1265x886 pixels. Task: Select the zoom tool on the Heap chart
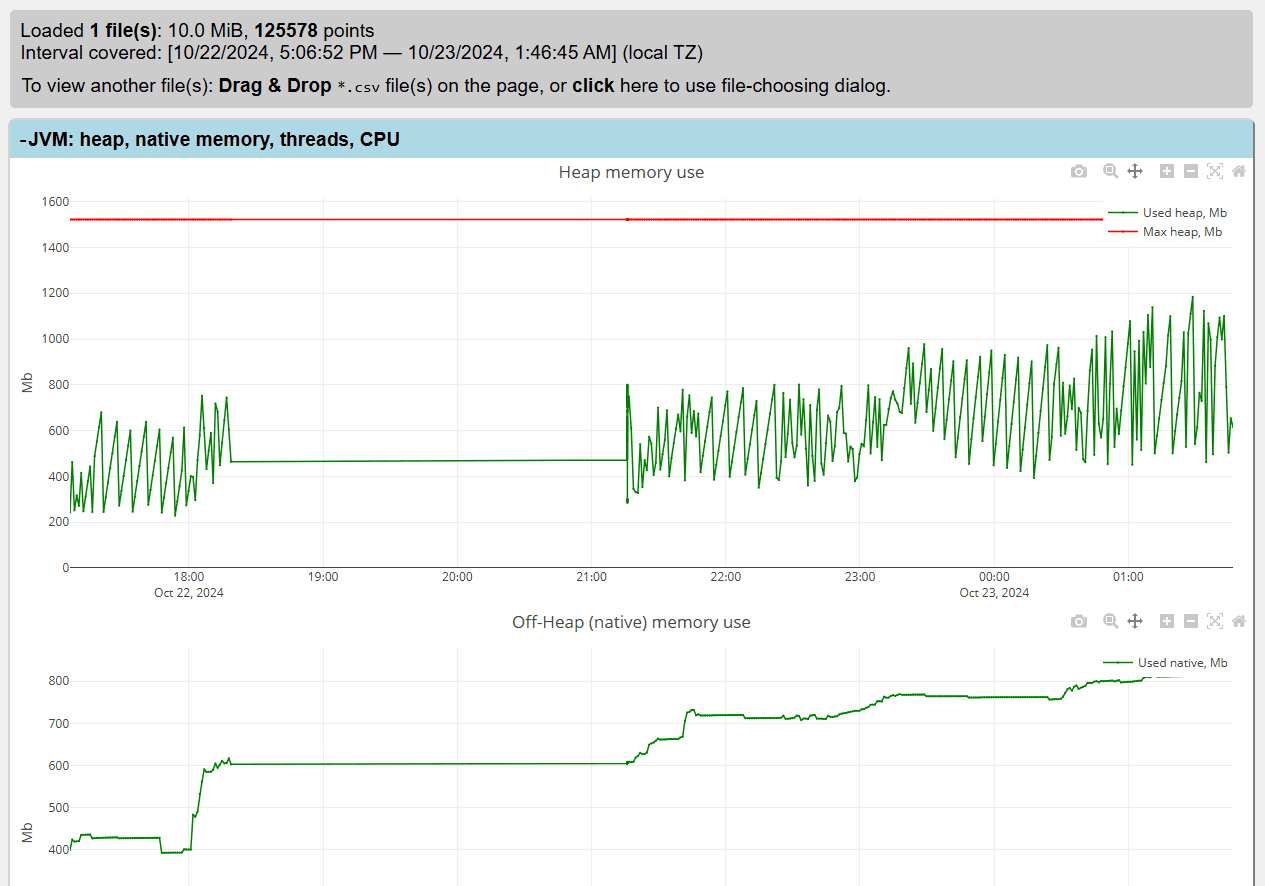[1111, 171]
